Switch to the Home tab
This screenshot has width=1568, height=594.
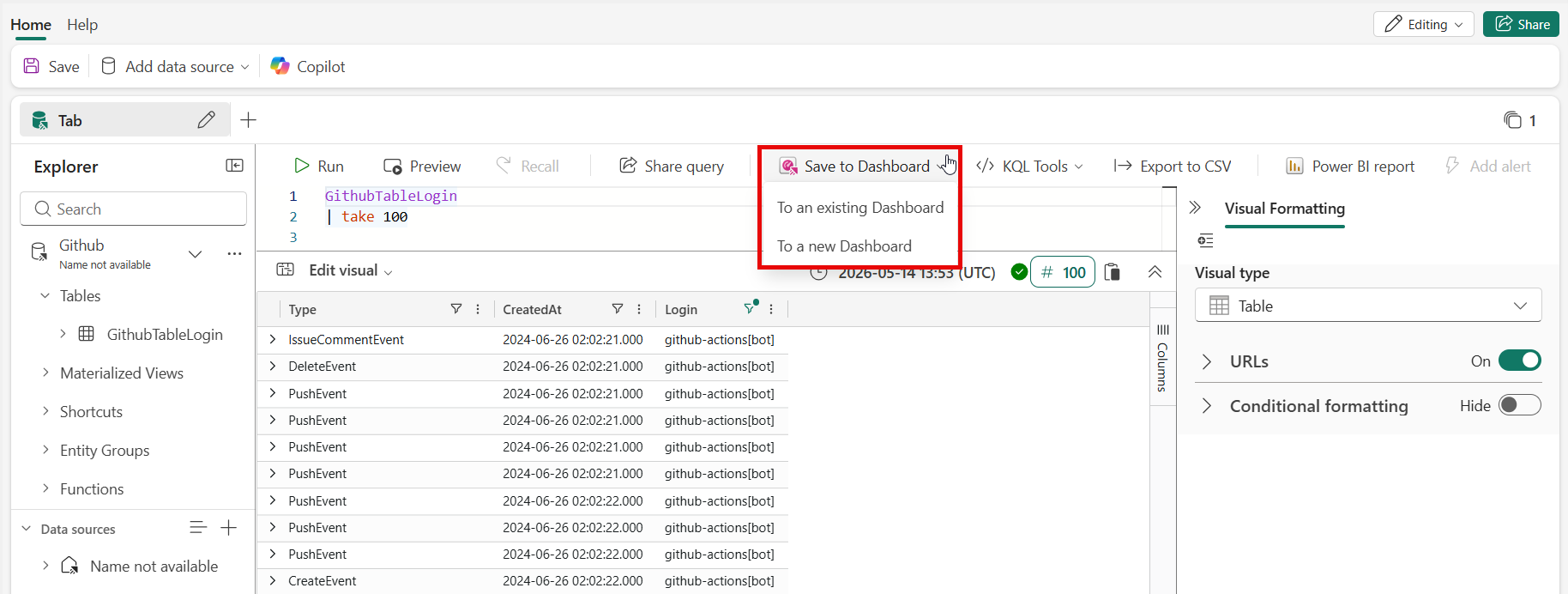31,25
